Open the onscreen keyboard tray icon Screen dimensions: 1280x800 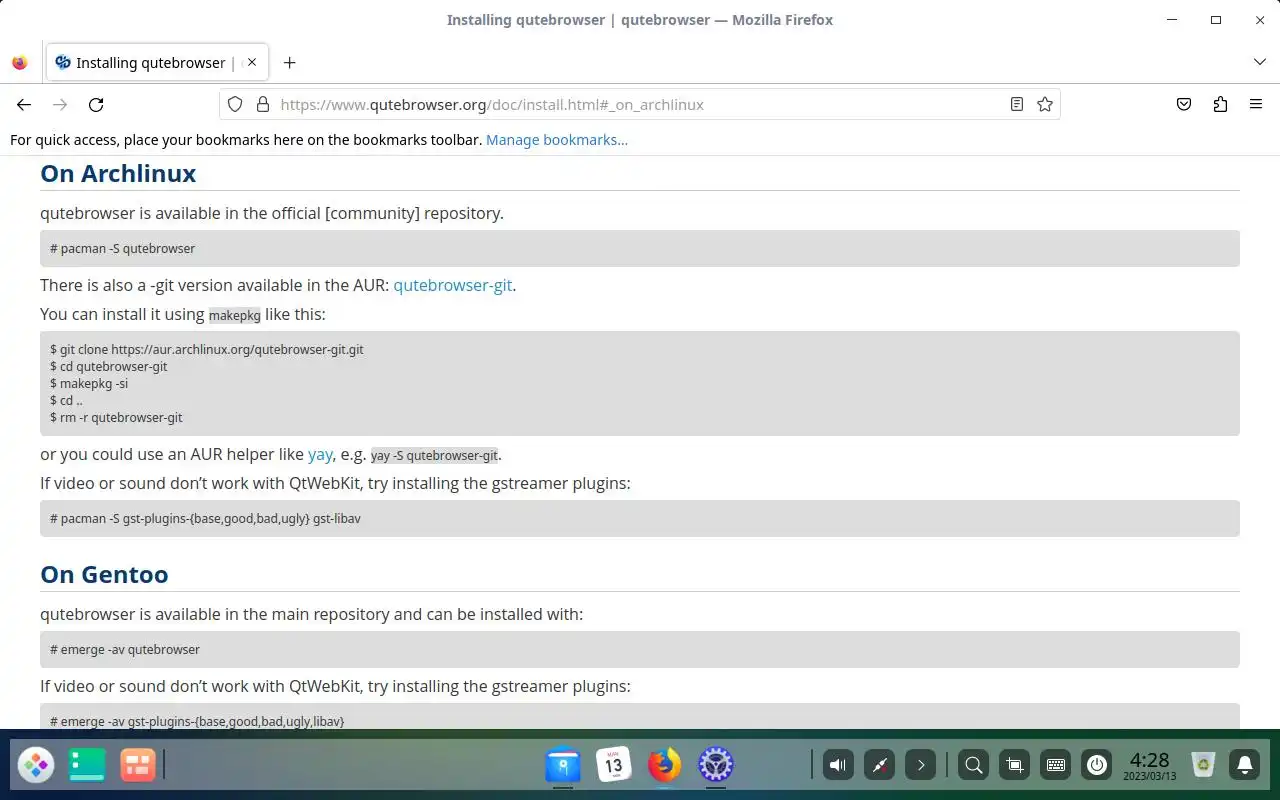tap(1055, 766)
